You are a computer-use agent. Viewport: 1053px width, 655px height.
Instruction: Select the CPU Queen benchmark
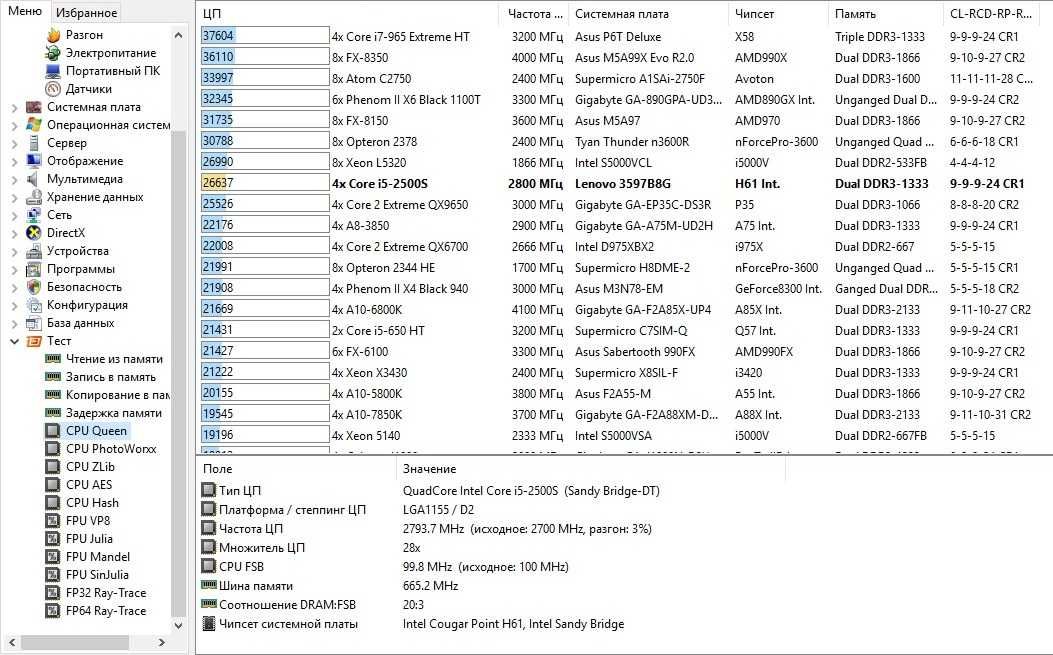pyautogui.click(x=96, y=431)
